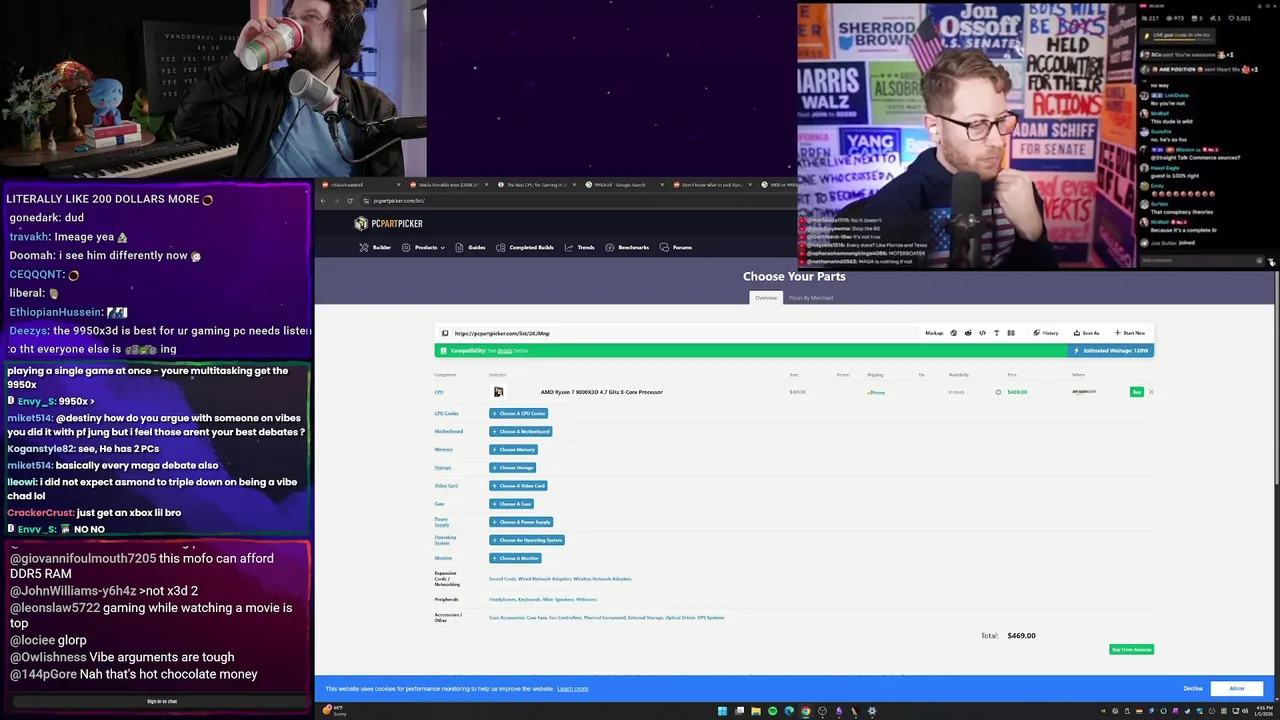Click Choose A Video Card button

coord(518,485)
